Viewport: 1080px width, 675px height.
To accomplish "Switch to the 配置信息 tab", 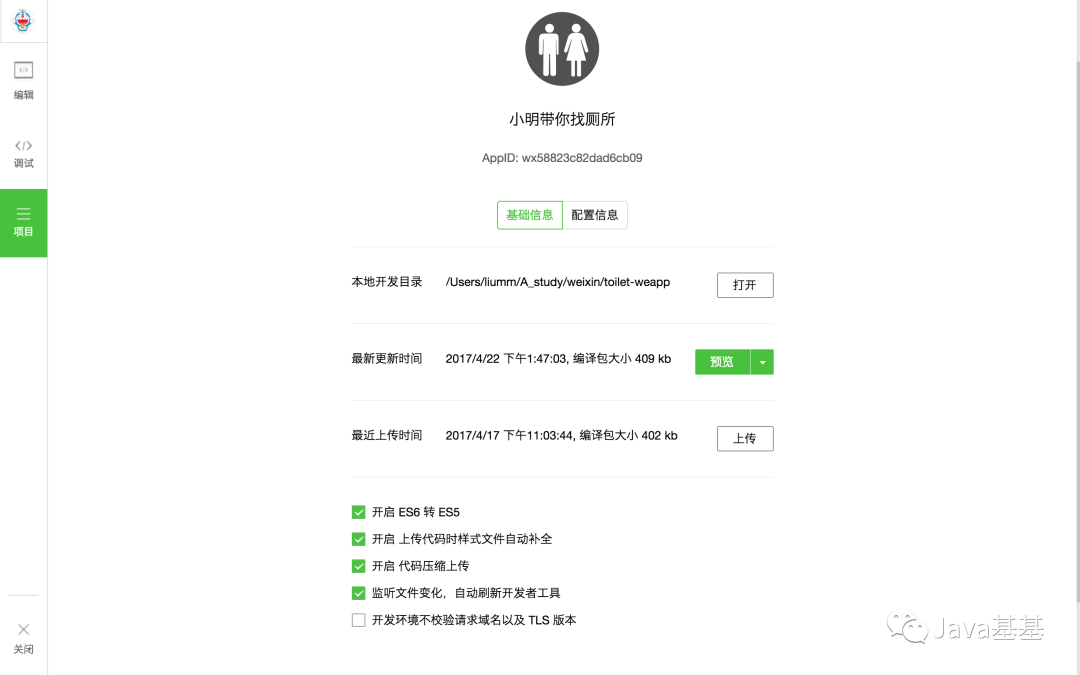I will click(594, 215).
